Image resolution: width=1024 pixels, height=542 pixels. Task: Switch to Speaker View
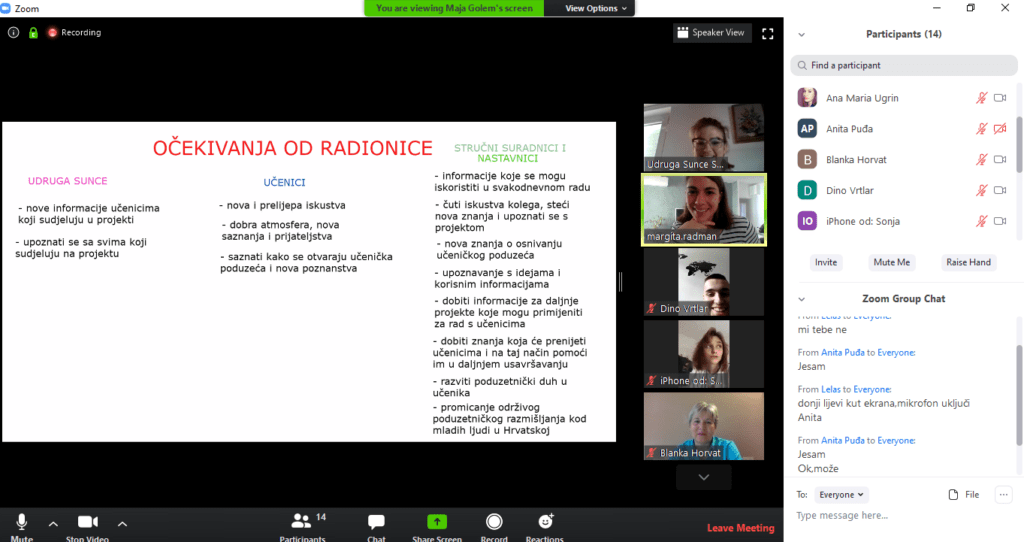(x=711, y=33)
